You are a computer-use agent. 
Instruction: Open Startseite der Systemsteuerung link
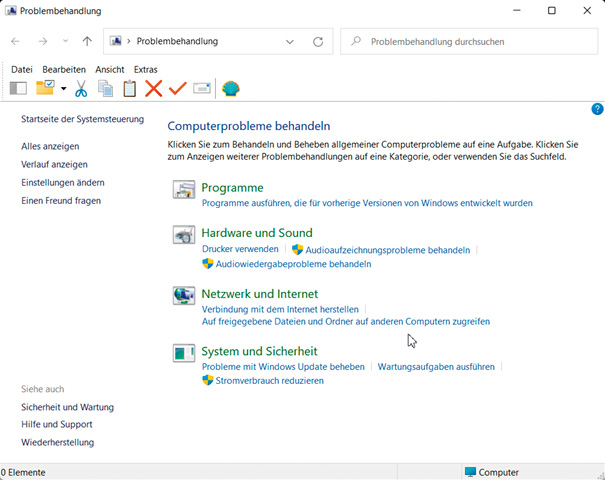pyautogui.click(x=83, y=119)
